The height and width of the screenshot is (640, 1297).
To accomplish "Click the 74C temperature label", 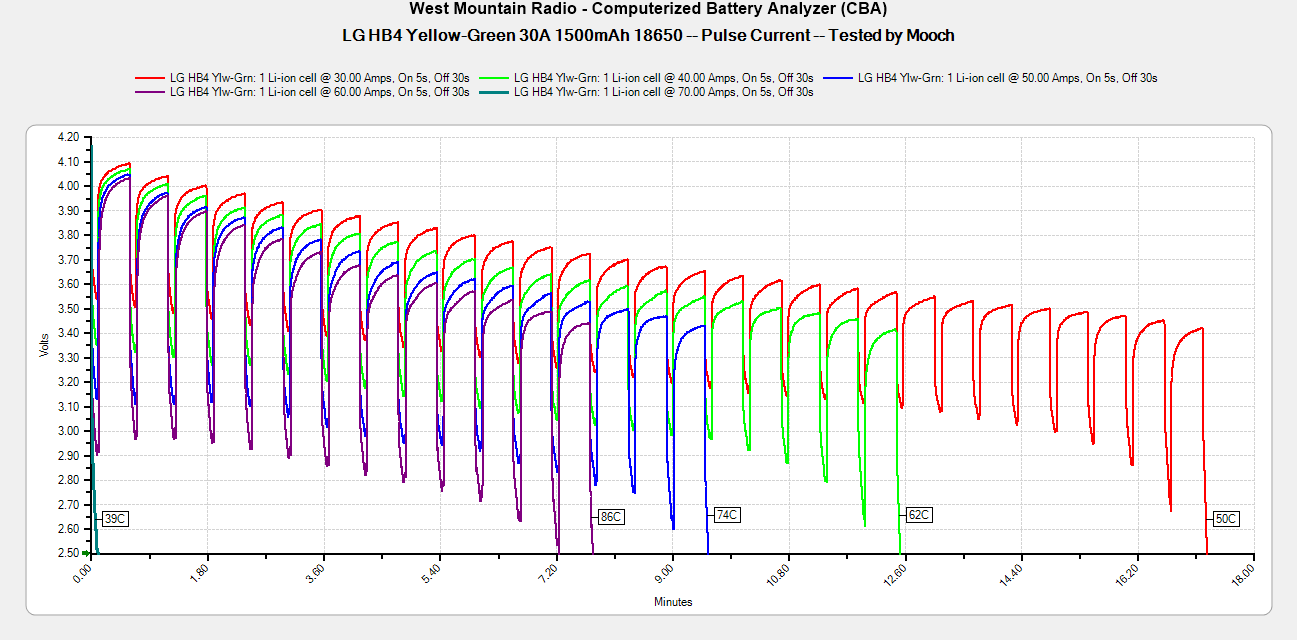I will click(727, 515).
